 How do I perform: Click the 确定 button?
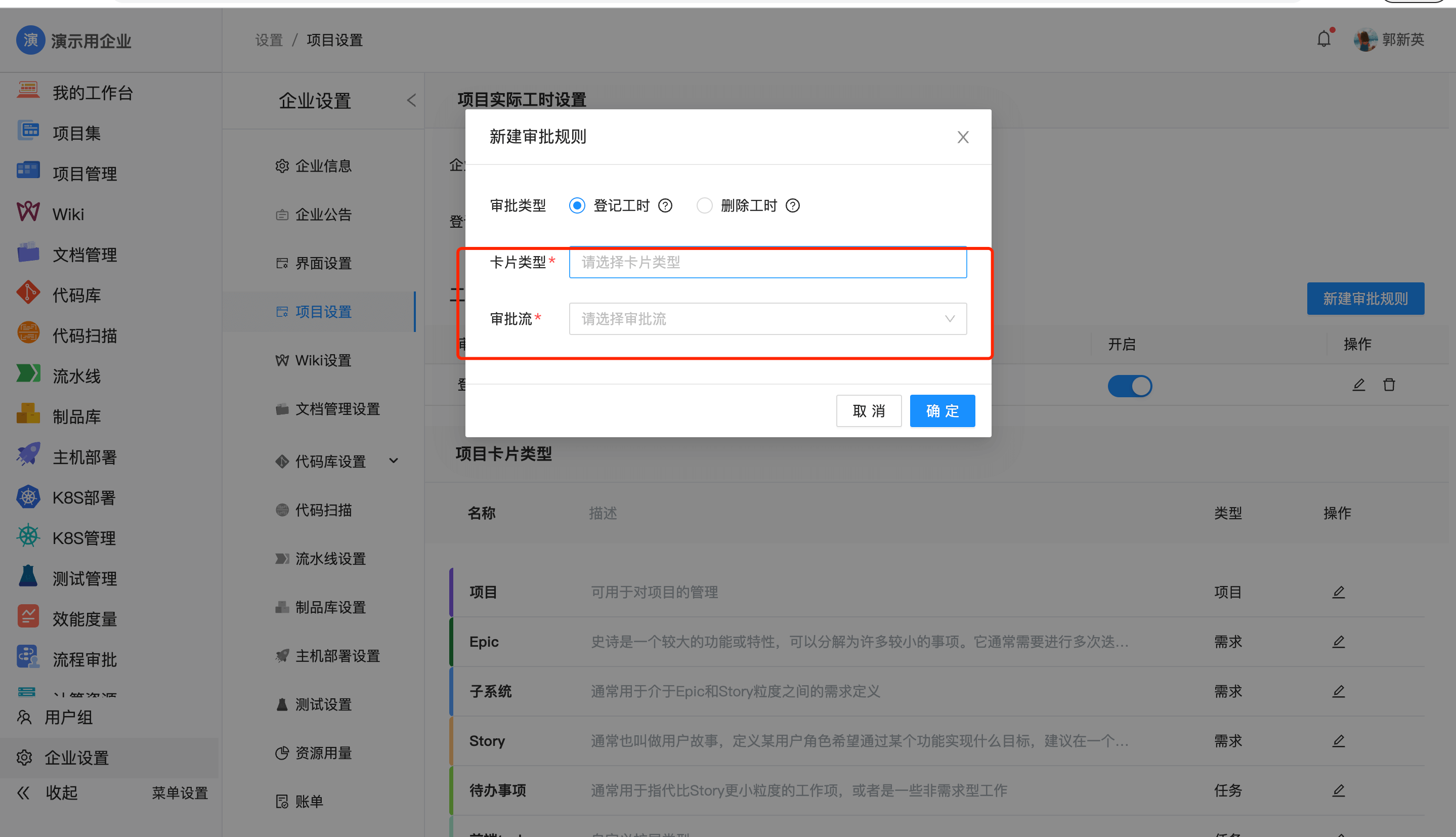pyautogui.click(x=942, y=411)
